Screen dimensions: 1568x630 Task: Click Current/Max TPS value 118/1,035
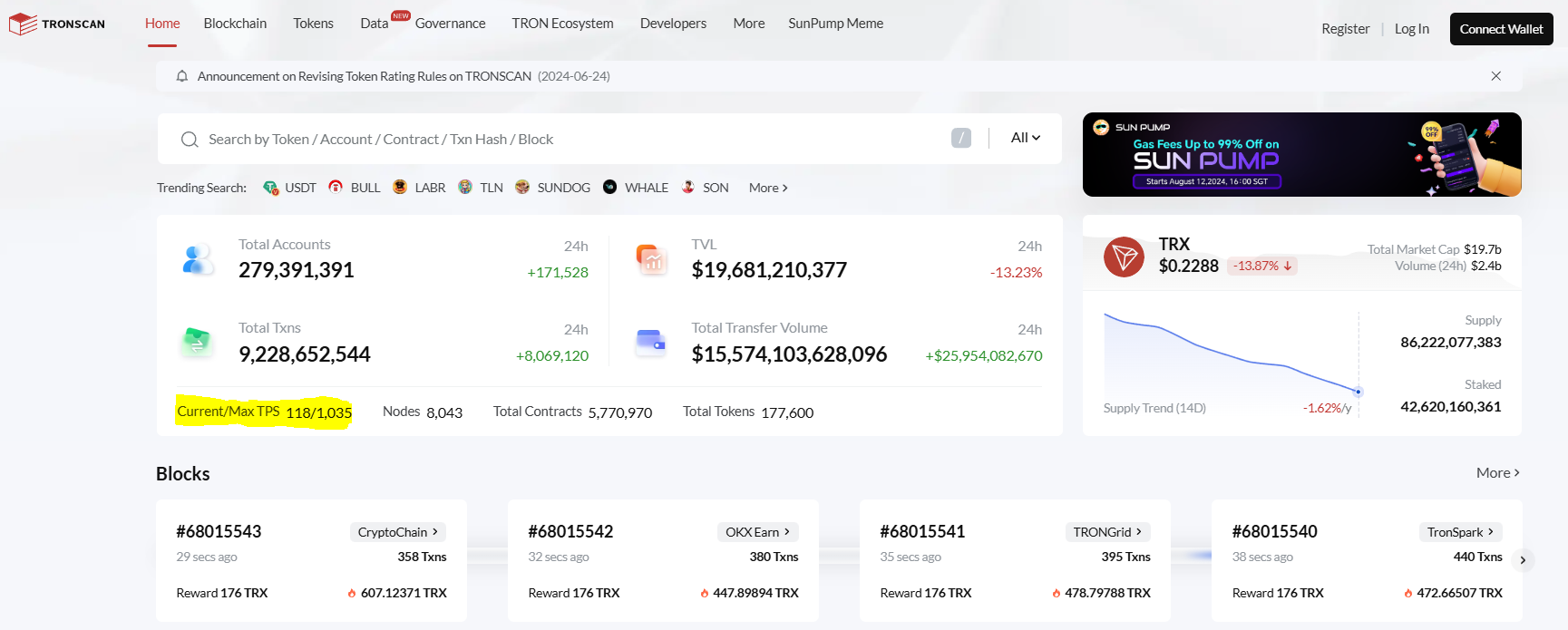(318, 412)
